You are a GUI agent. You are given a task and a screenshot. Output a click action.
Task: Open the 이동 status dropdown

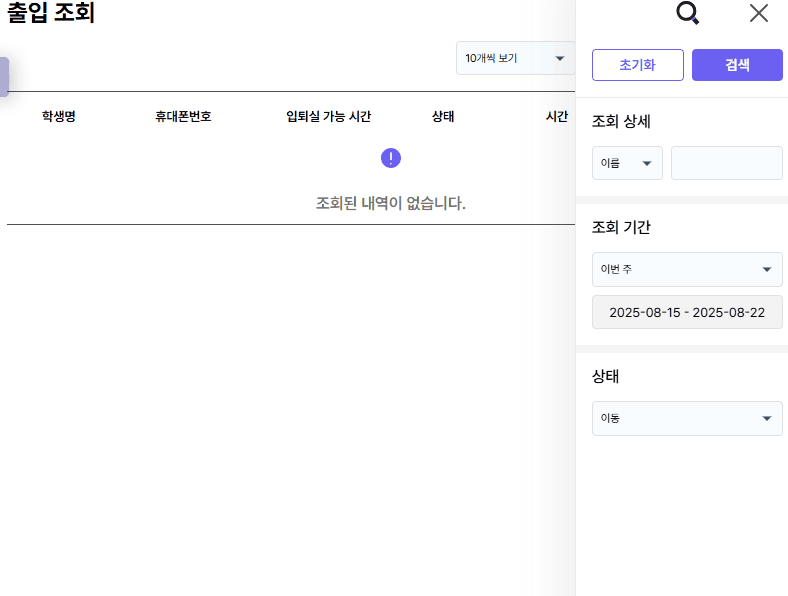(x=687, y=418)
